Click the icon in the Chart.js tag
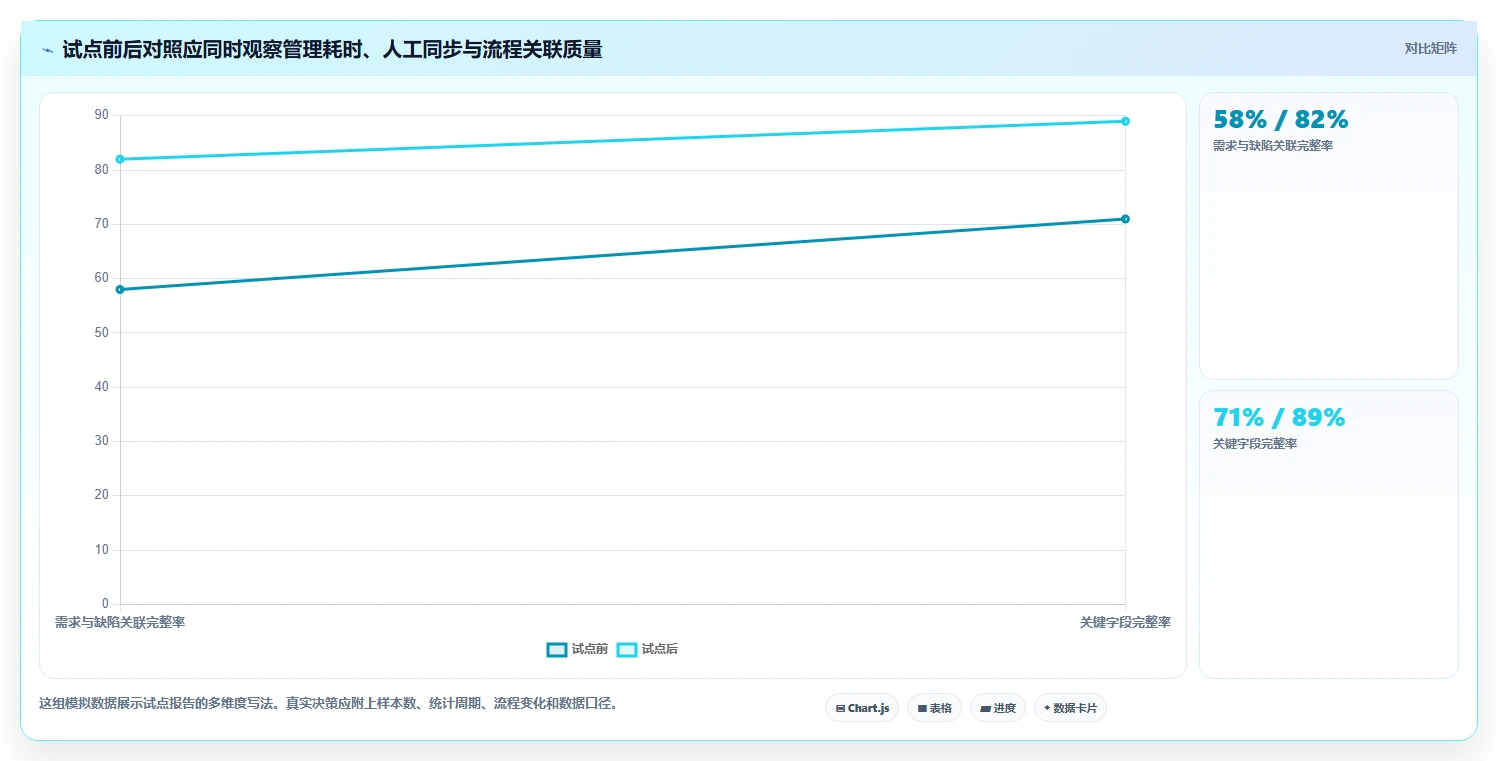This screenshot has height=761, width=1498. (840, 708)
